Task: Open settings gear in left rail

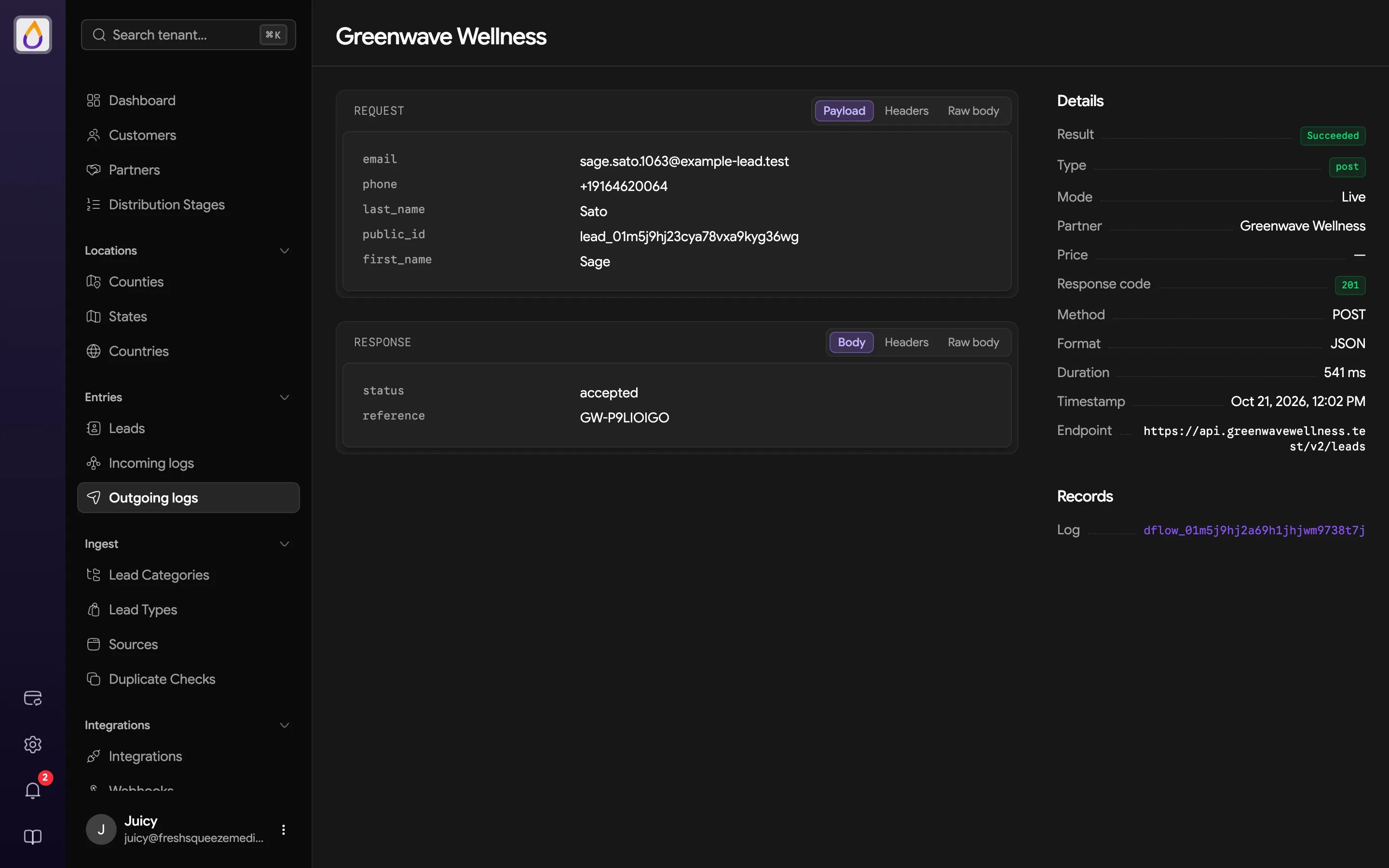Action: (33, 745)
